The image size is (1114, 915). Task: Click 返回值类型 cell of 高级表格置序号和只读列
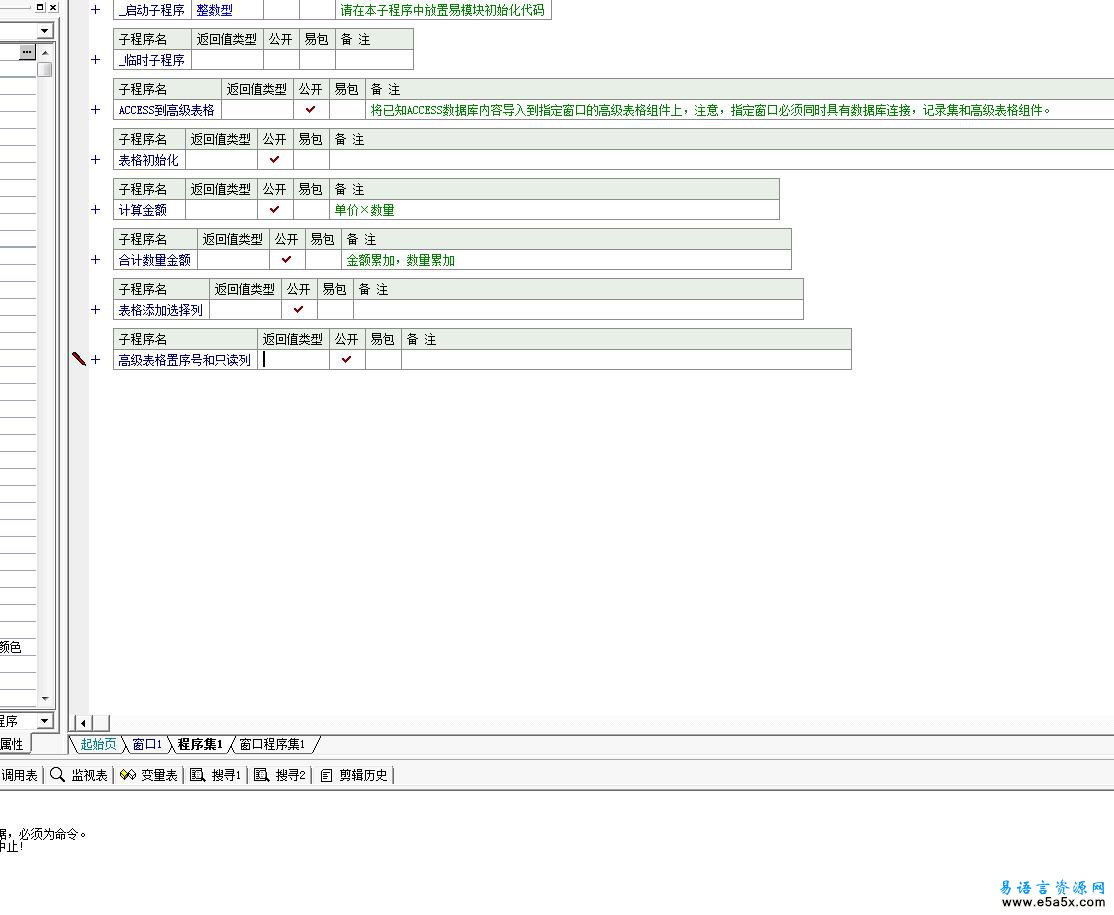pyautogui.click(x=293, y=359)
